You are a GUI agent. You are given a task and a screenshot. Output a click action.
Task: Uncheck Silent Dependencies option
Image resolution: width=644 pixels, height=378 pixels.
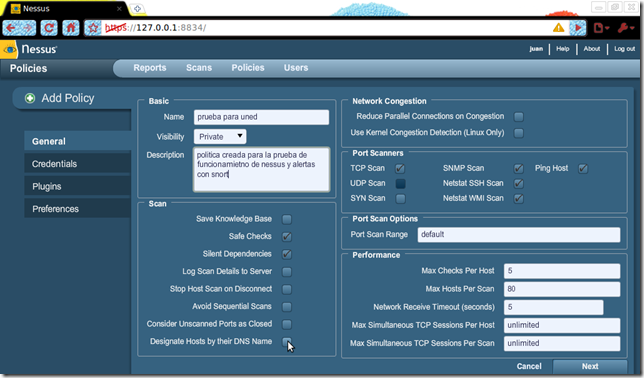[287, 254]
